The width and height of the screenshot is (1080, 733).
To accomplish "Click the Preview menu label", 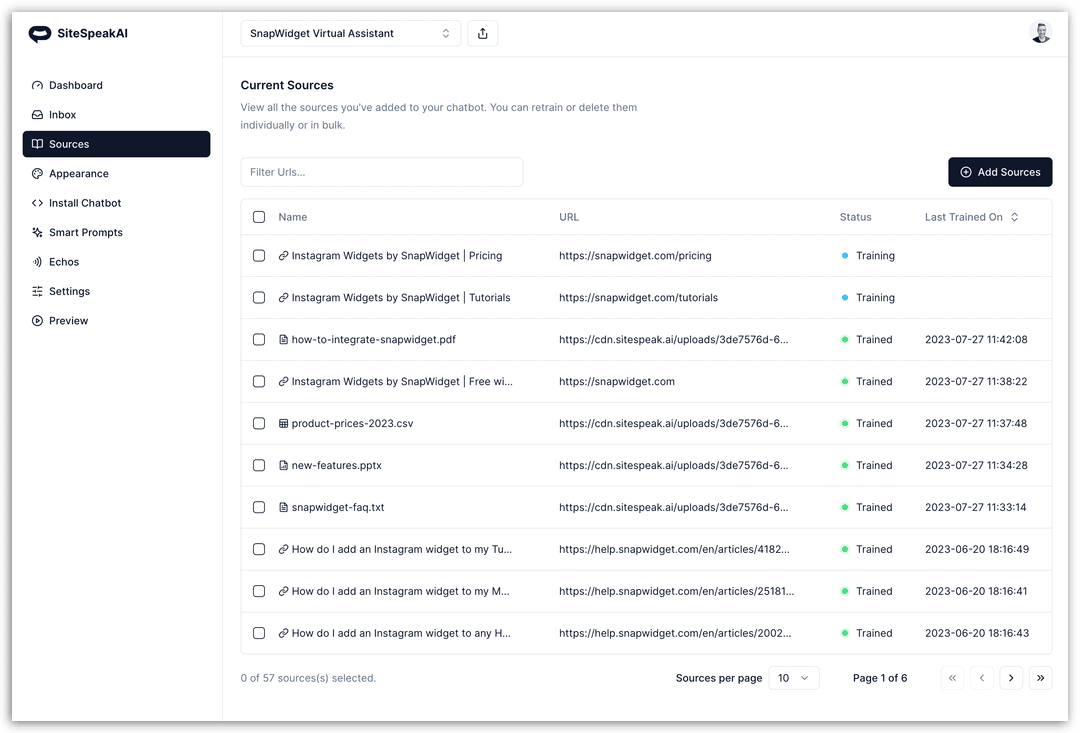I will 68,321.
